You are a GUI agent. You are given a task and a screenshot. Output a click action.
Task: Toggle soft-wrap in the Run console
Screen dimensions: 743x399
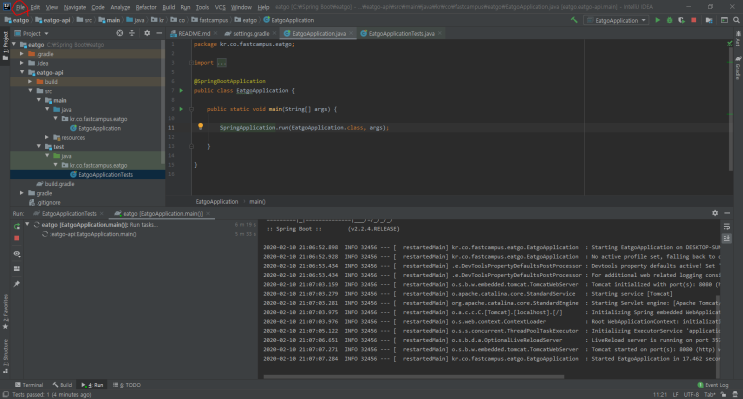[x=726, y=227]
